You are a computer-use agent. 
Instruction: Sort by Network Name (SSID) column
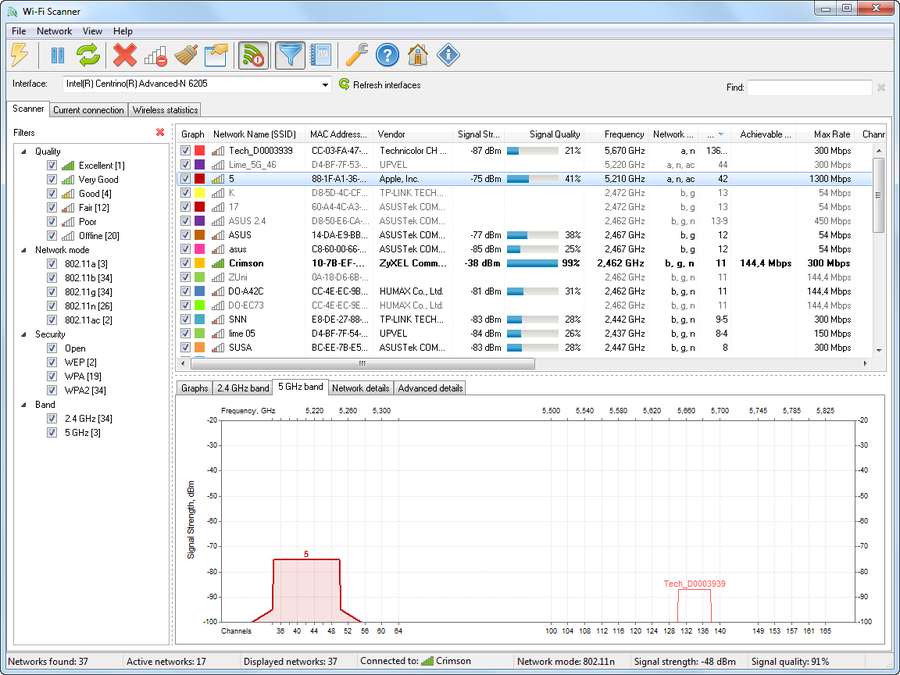(x=256, y=134)
